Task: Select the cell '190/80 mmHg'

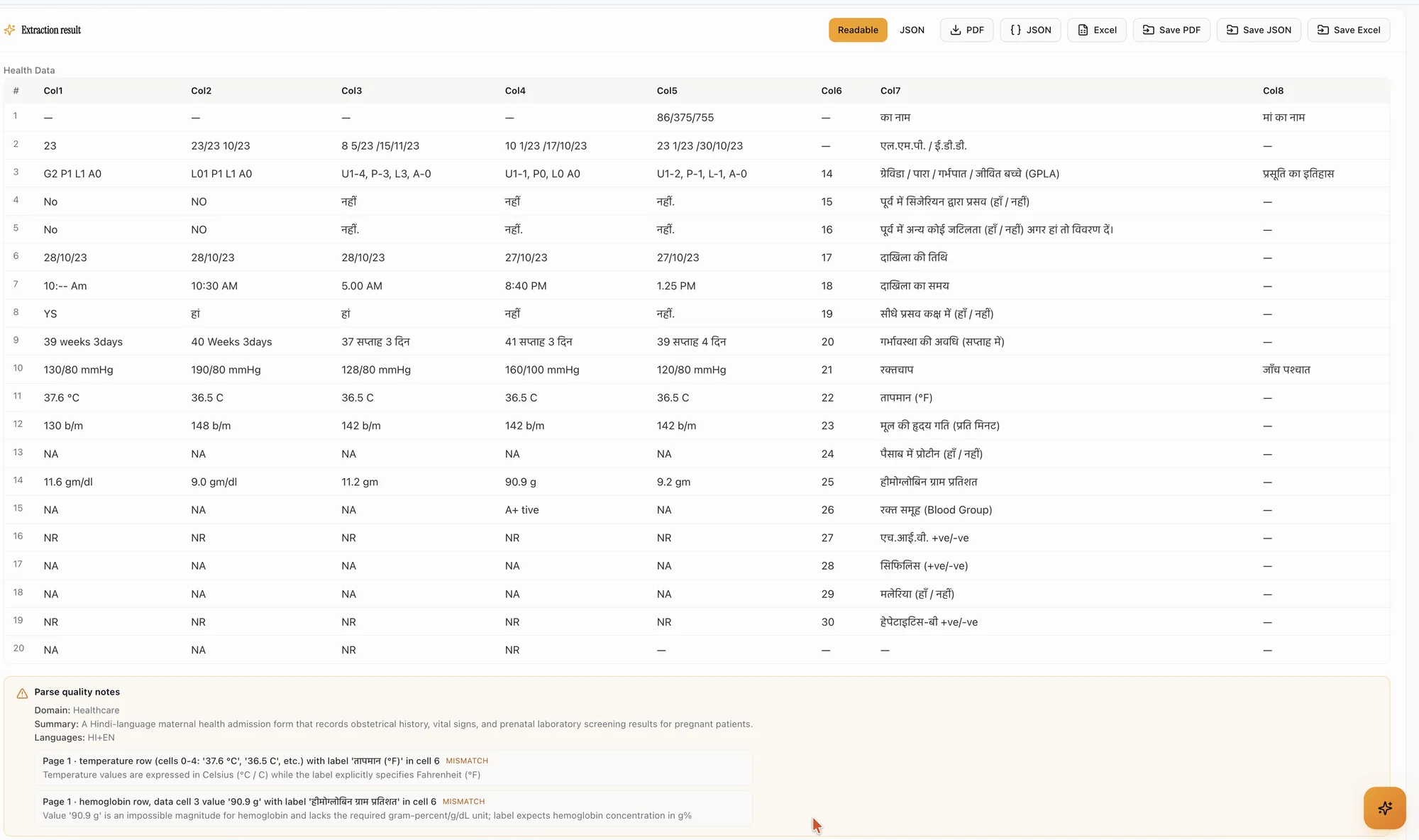Action: click(x=226, y=370)
